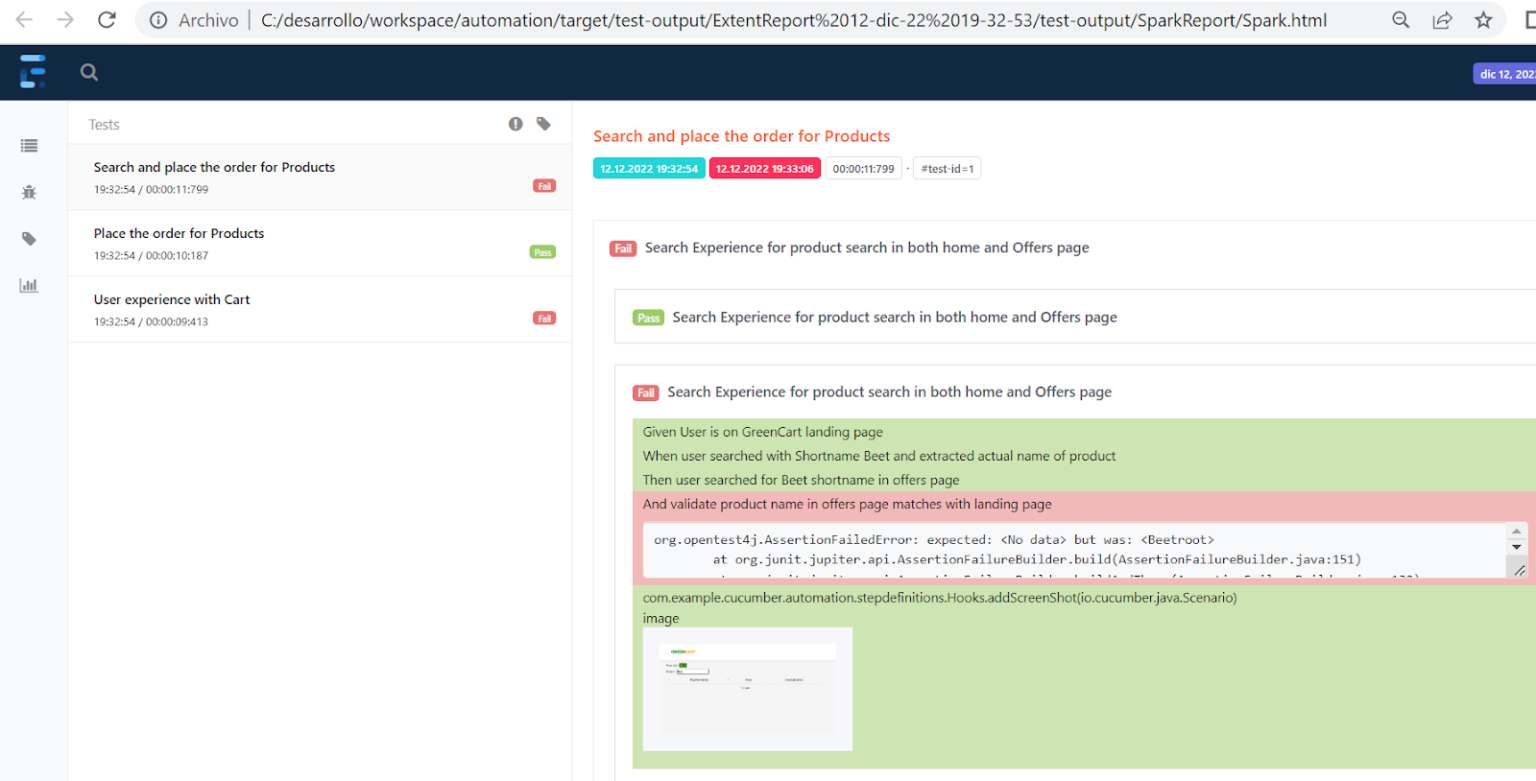Filter tests by status exclamation icon

(x=515, y=124)
